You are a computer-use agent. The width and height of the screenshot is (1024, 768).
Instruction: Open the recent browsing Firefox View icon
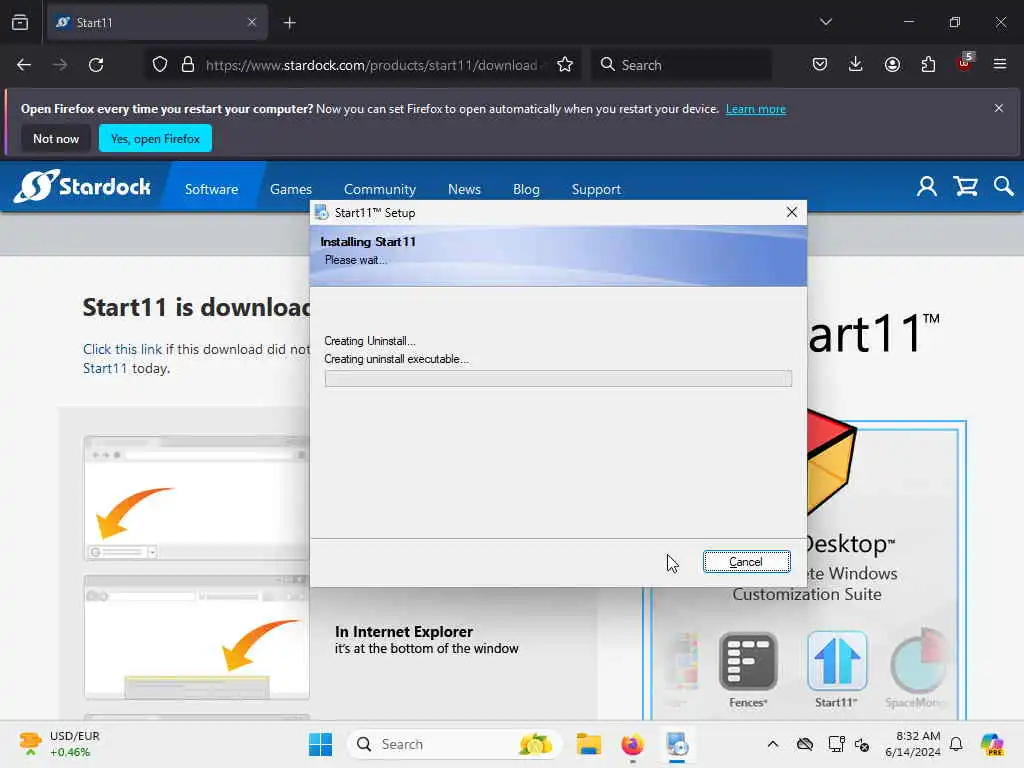(20, 22)
